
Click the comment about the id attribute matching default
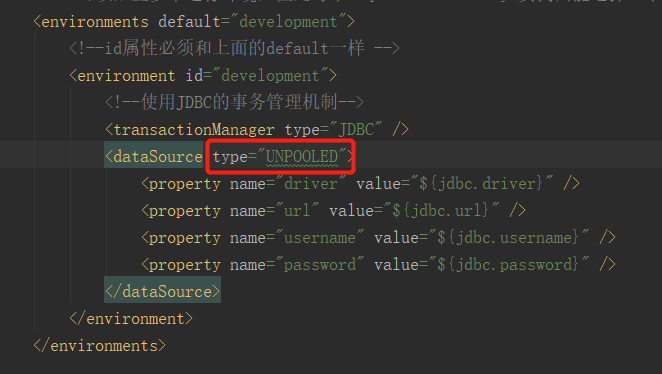(234, 48)
